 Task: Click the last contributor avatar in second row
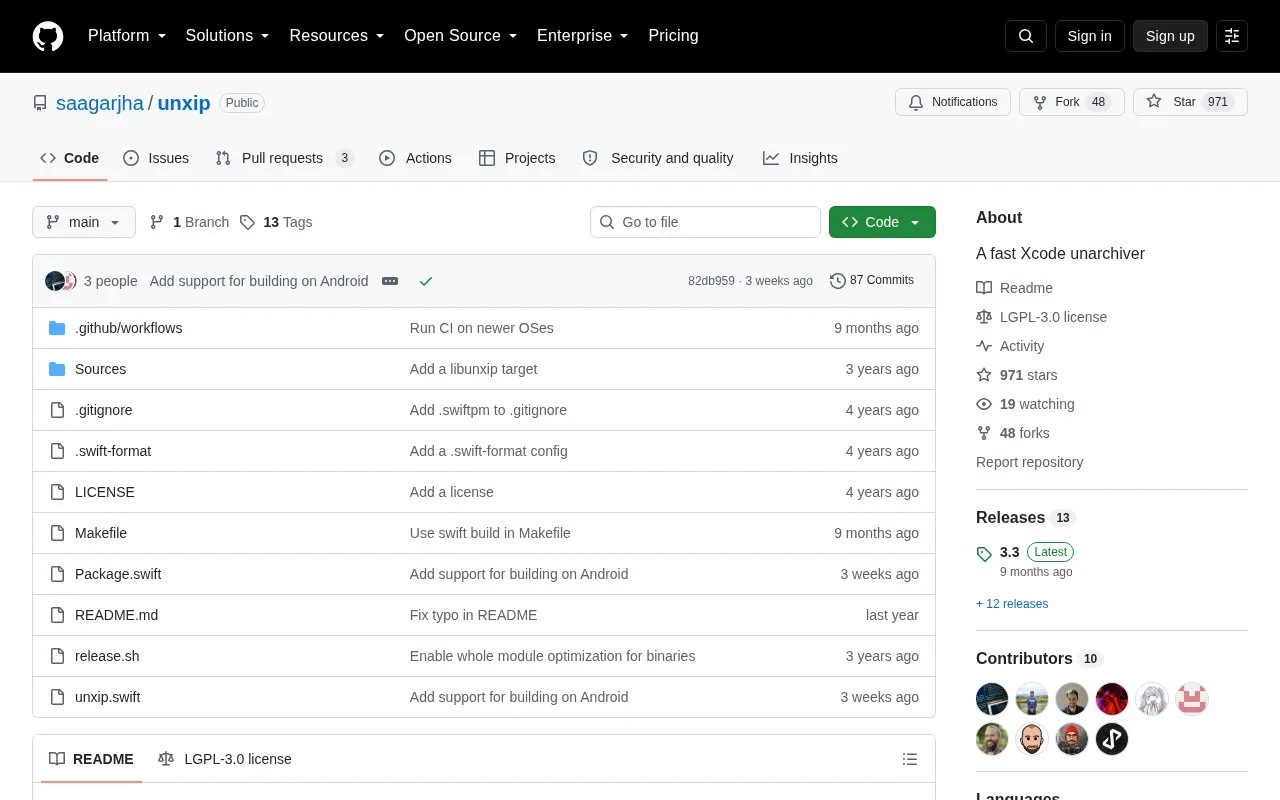coord(1112,739)
